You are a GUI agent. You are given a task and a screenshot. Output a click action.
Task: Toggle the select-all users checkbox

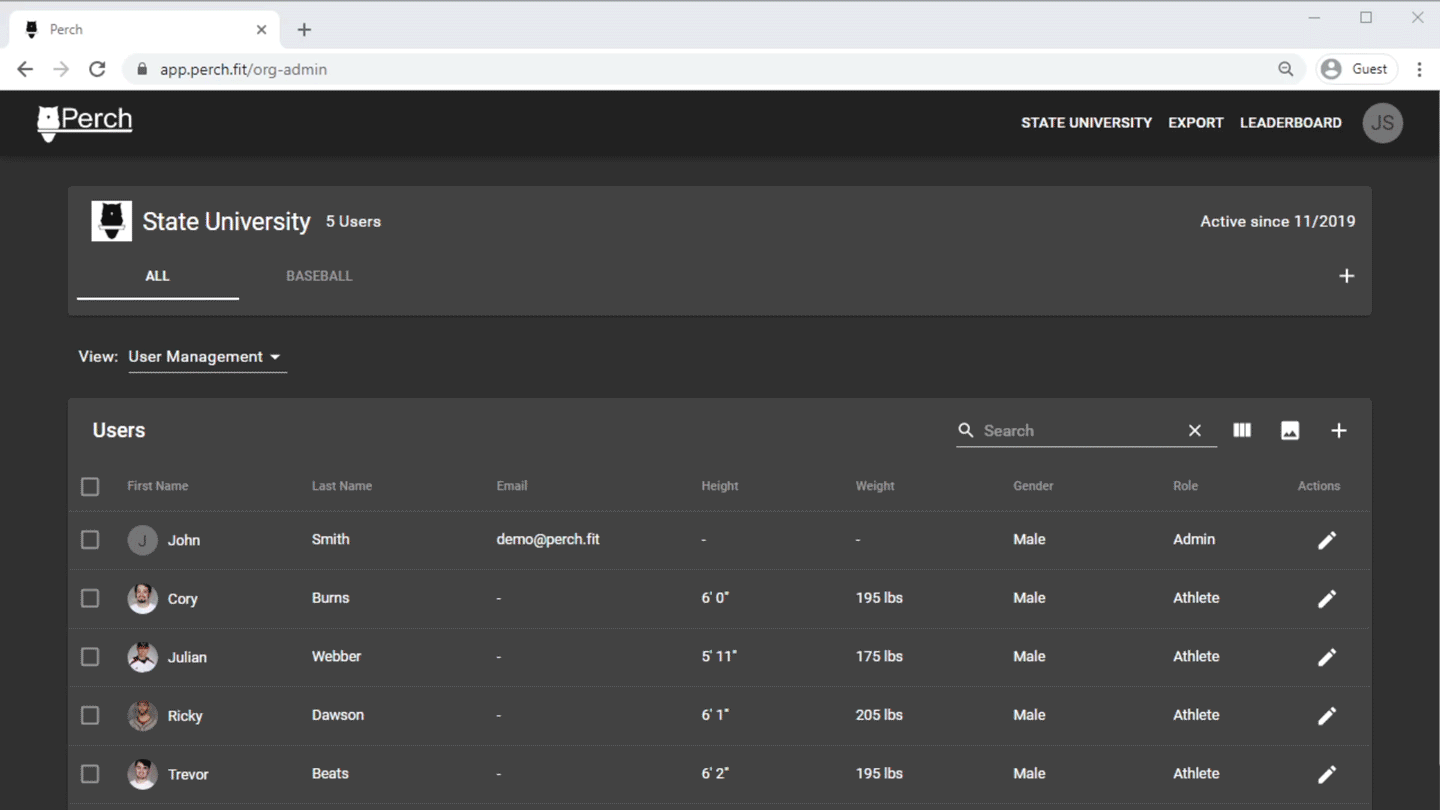point(90,486)
